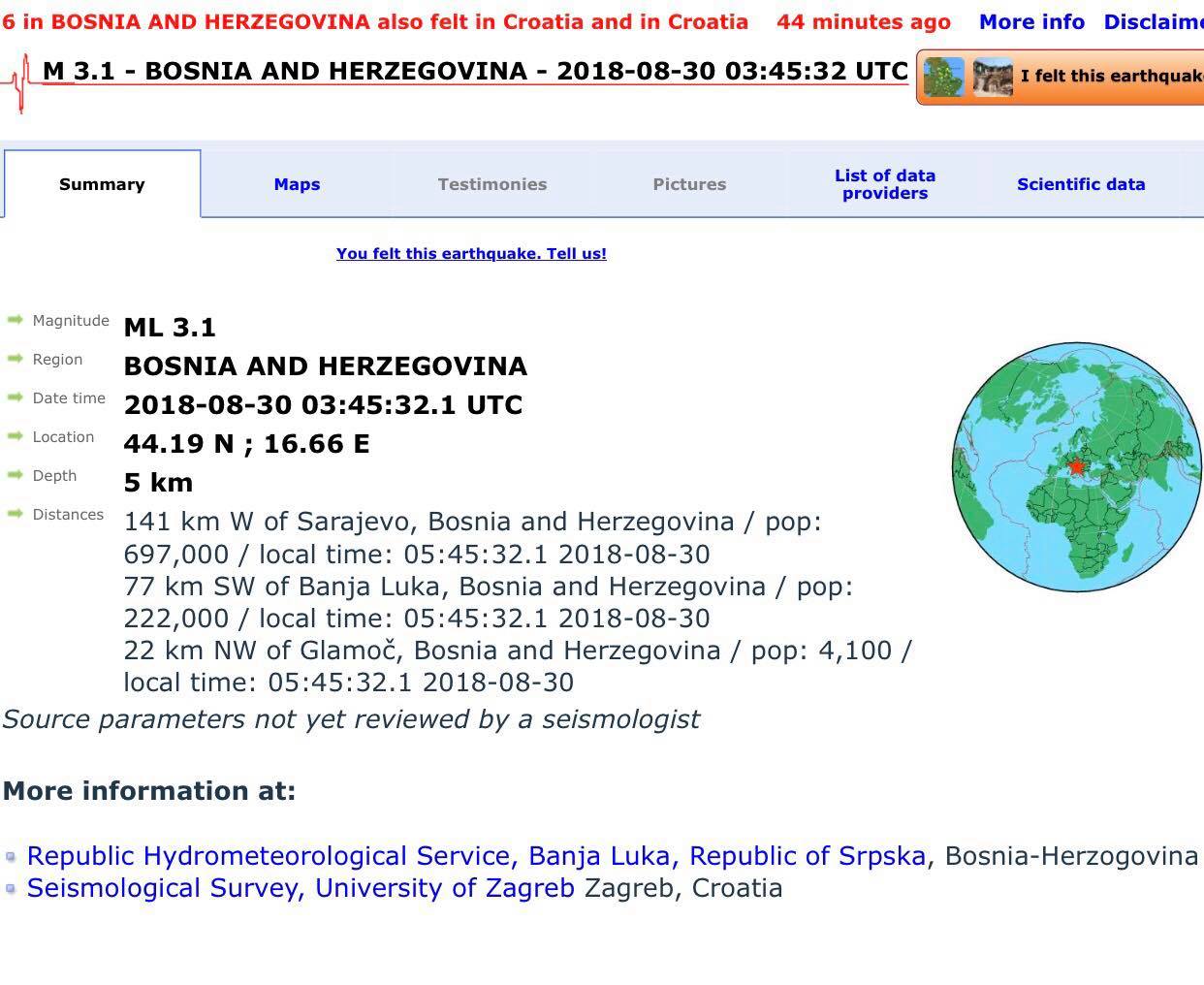Click the ML 3.1 magnitude value
This screenshot has height=985, width=1204.
(x=170, y=328)
